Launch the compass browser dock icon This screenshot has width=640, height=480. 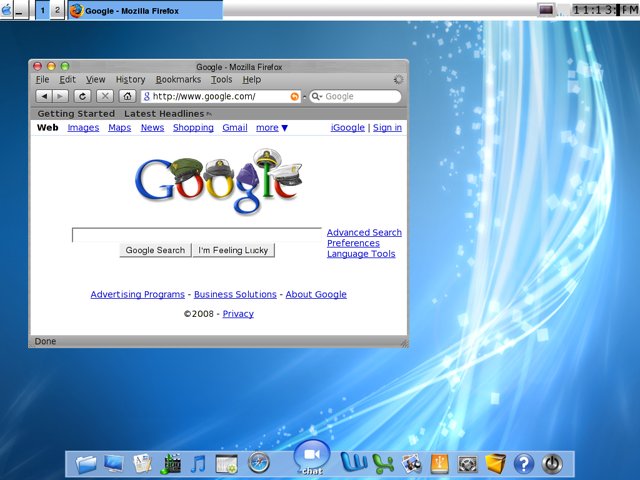[x=259, y=464]
